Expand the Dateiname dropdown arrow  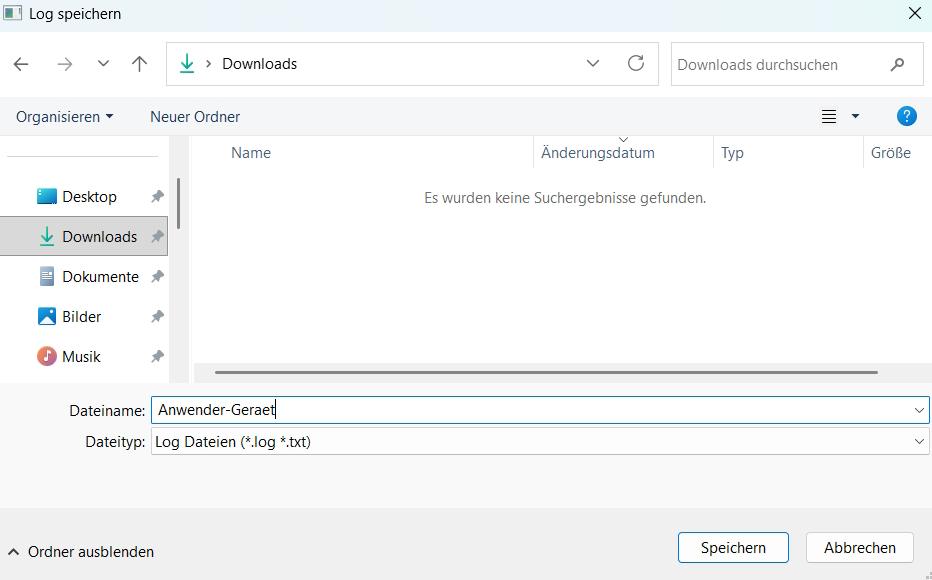pyautogui.click(x=919, y=410)
